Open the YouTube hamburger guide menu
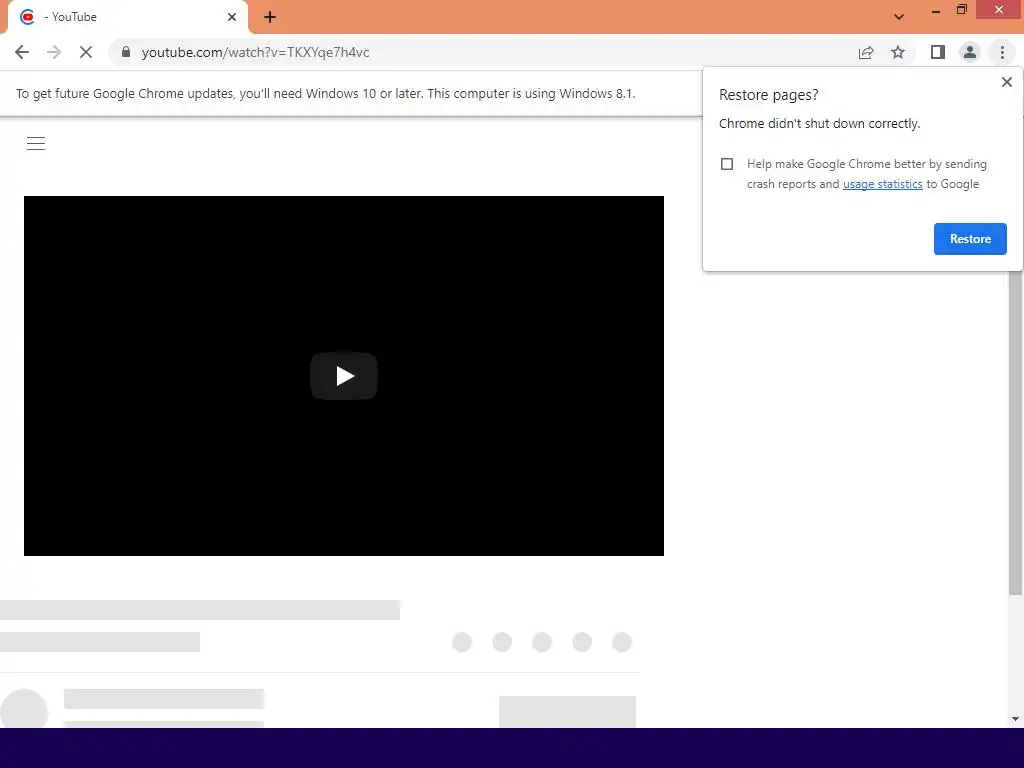 (36, 144)
